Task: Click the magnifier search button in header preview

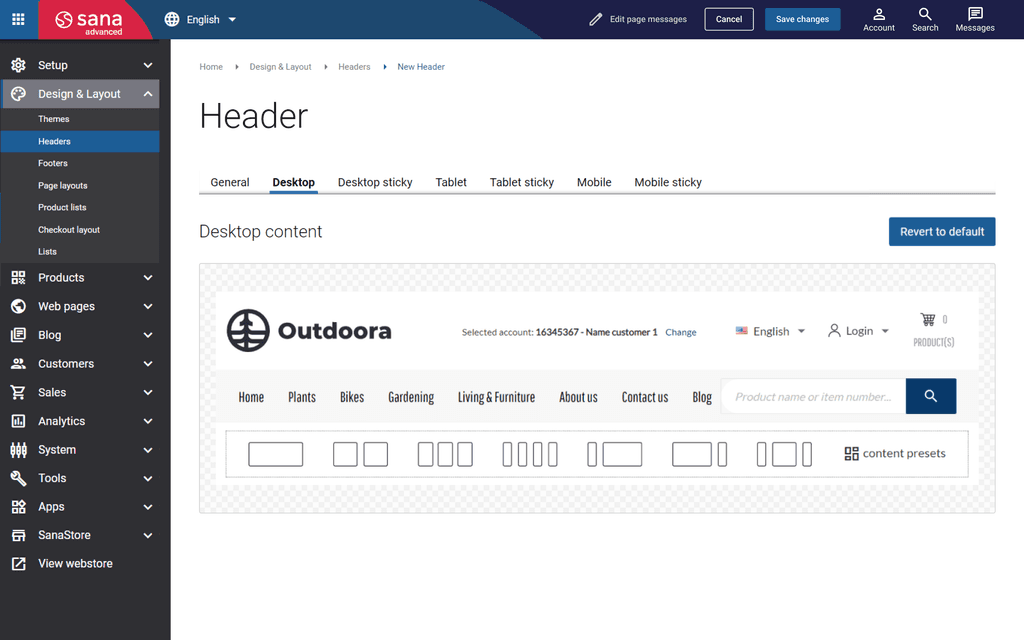Action: [931, 396]
